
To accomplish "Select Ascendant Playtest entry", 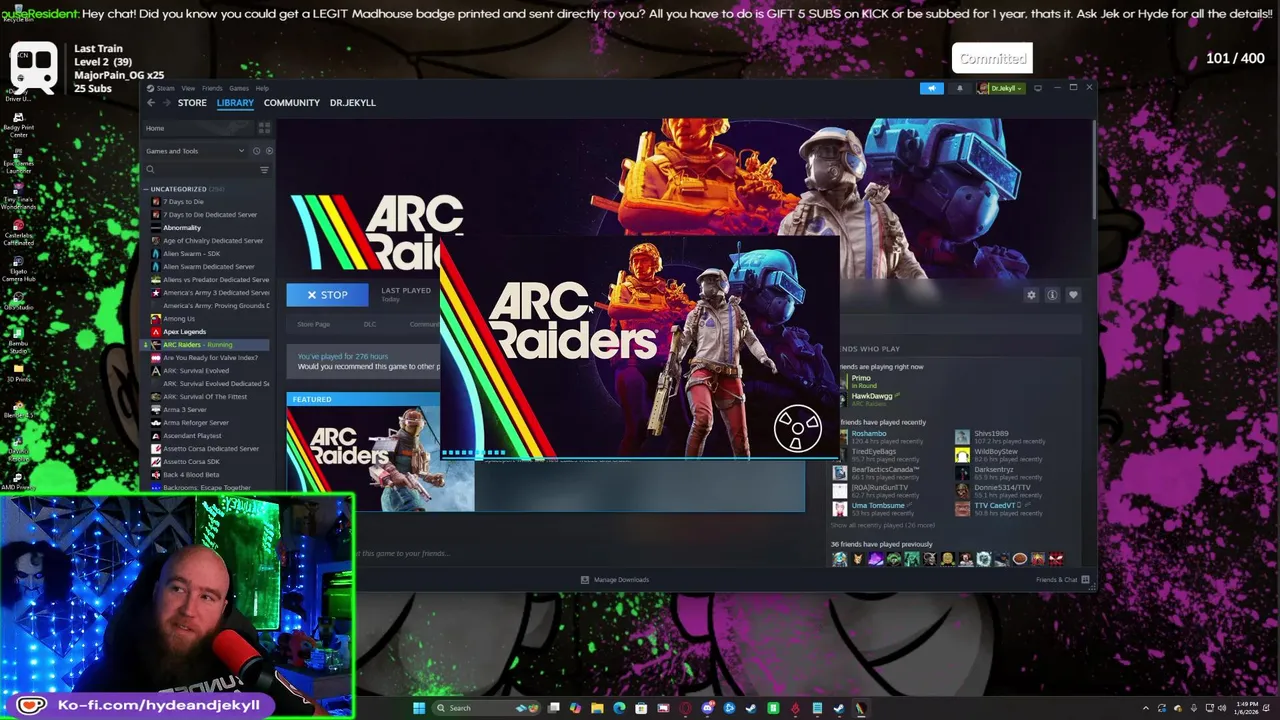I will tap(192, 436).
